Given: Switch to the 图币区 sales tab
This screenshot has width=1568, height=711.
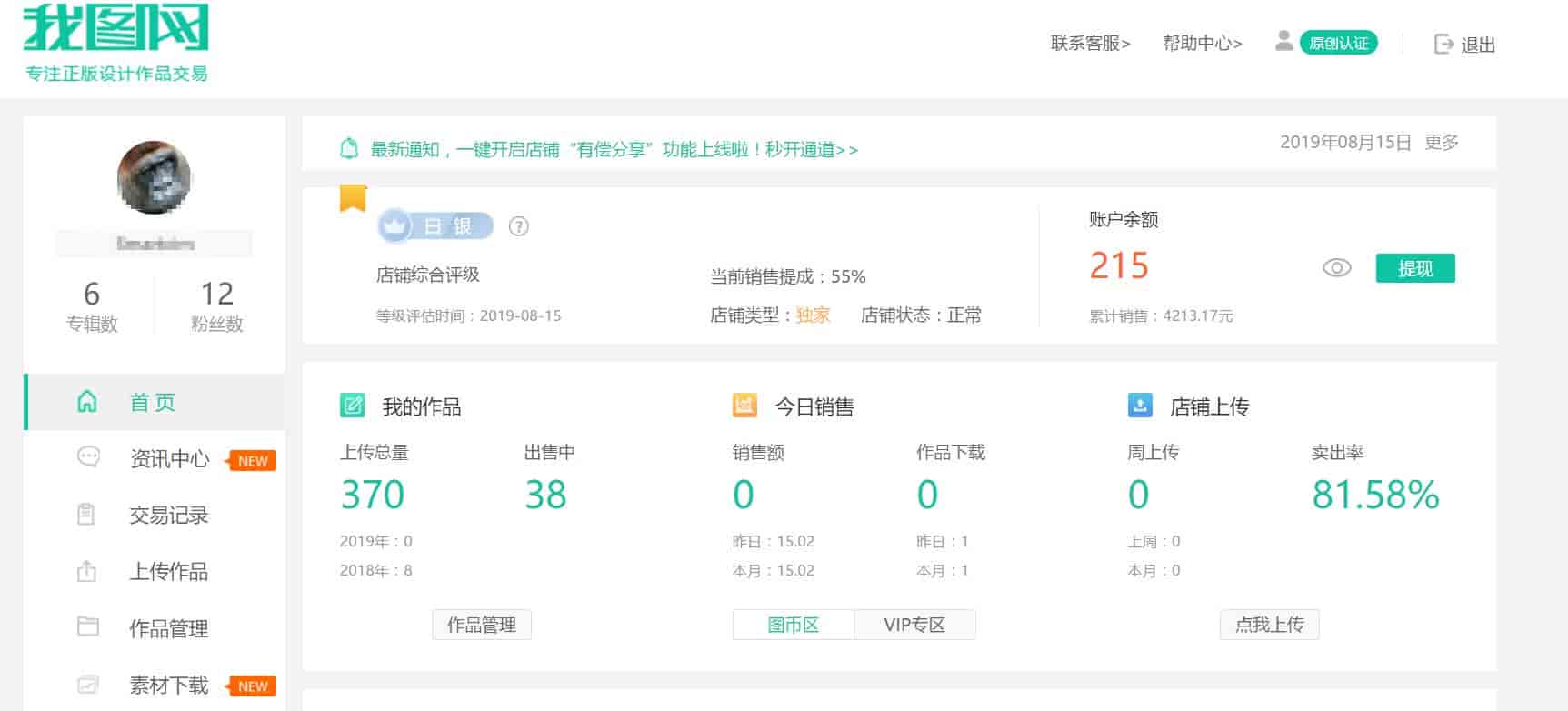Looking at the screenshot, I should pyautogui.click(x=793, y=625).
